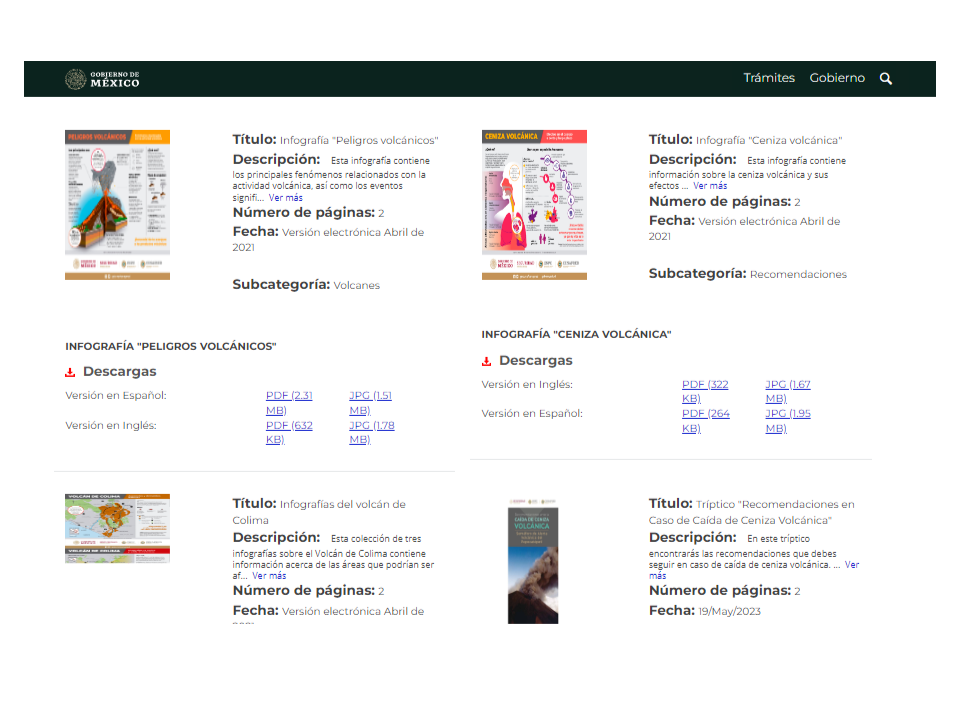Download English PDF (322 KB) of Ceniza volcánica
Viewport: 960px width, 720px height.
(x=705, y=391)
